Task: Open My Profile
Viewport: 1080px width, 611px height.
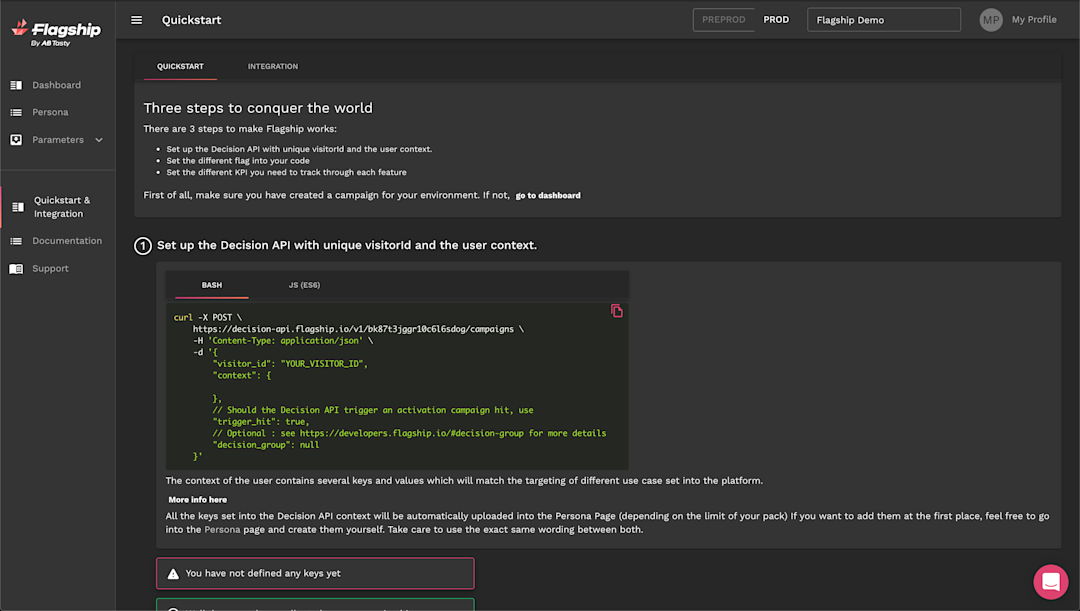Action: click(1034, 20)
